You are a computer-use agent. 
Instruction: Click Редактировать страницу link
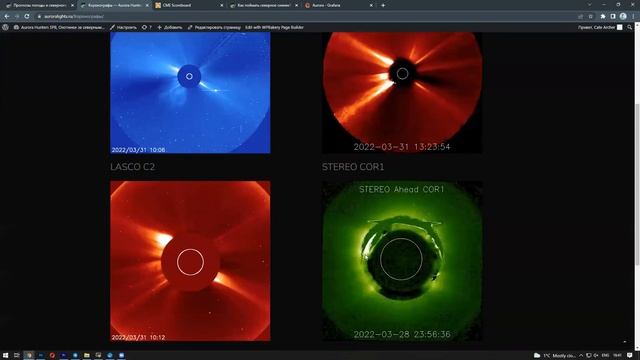pyautogui.click(x=214, y=27)
